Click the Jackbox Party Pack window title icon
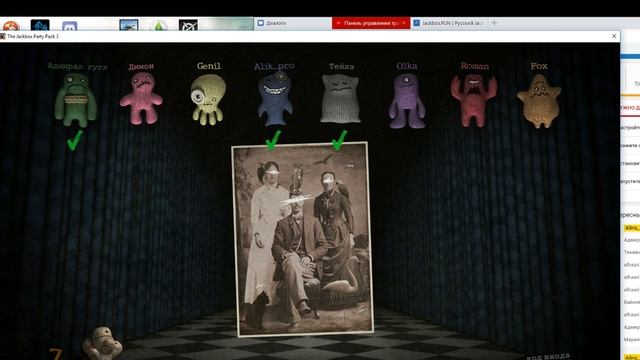This screenshot has width=640, height=360. click(x=2, y=36)
